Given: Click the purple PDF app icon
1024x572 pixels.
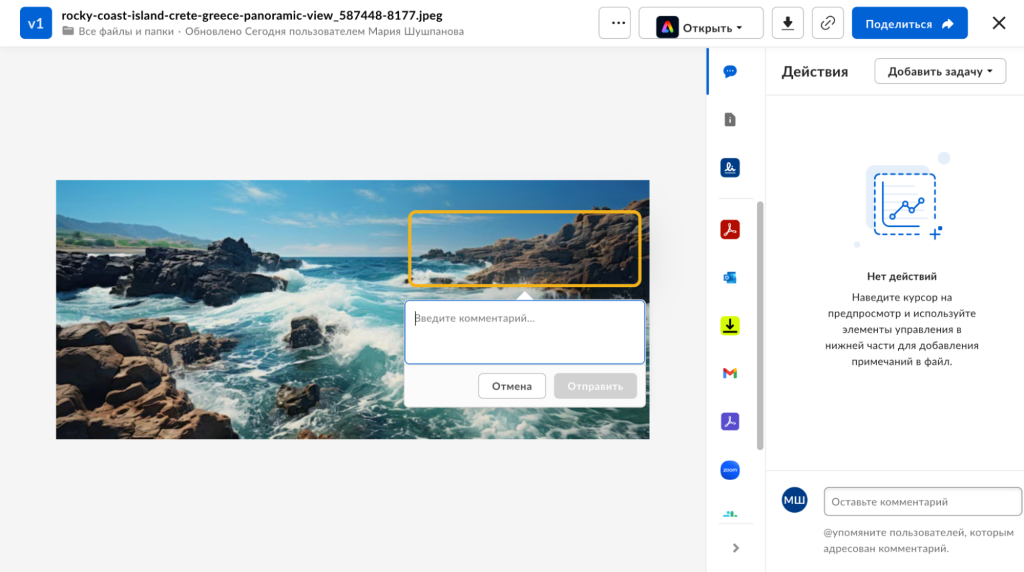Looking at the screenshot, I should click(x=730, y=422).
